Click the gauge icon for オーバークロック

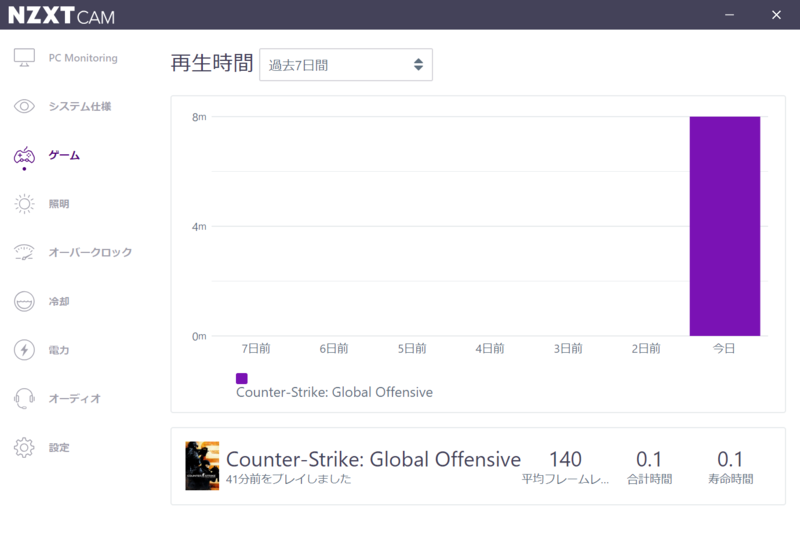coord(24,252)
